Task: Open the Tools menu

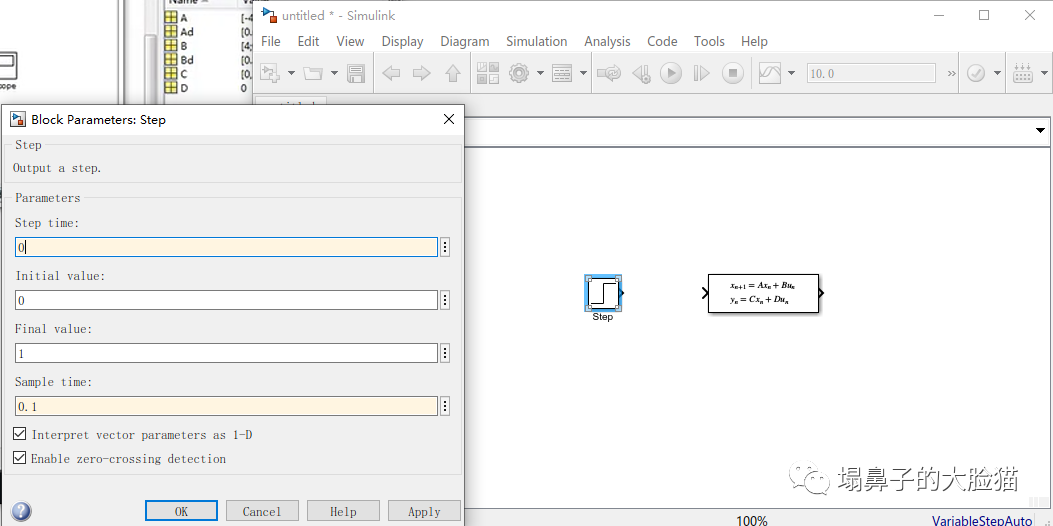Action: pos(709,41)
